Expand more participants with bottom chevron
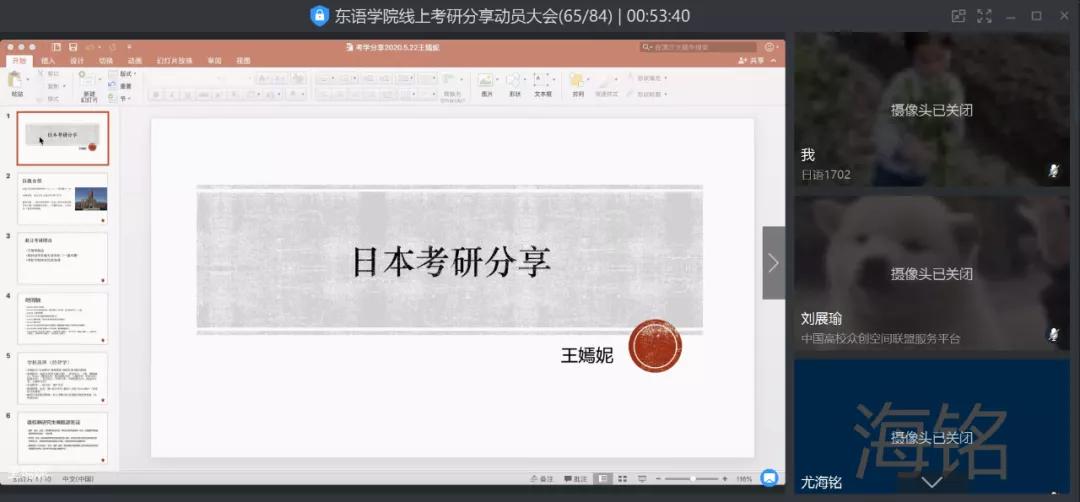 tap(932, 482)
